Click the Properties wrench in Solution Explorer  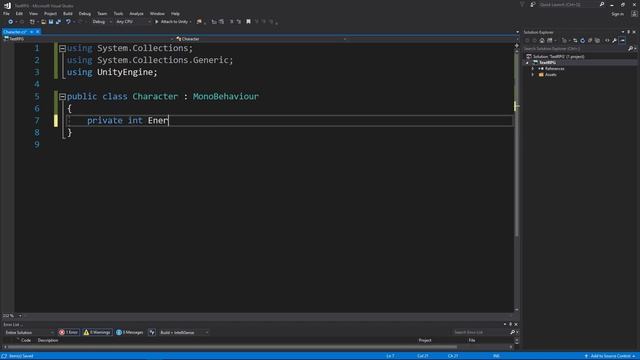tap(614, 40)
